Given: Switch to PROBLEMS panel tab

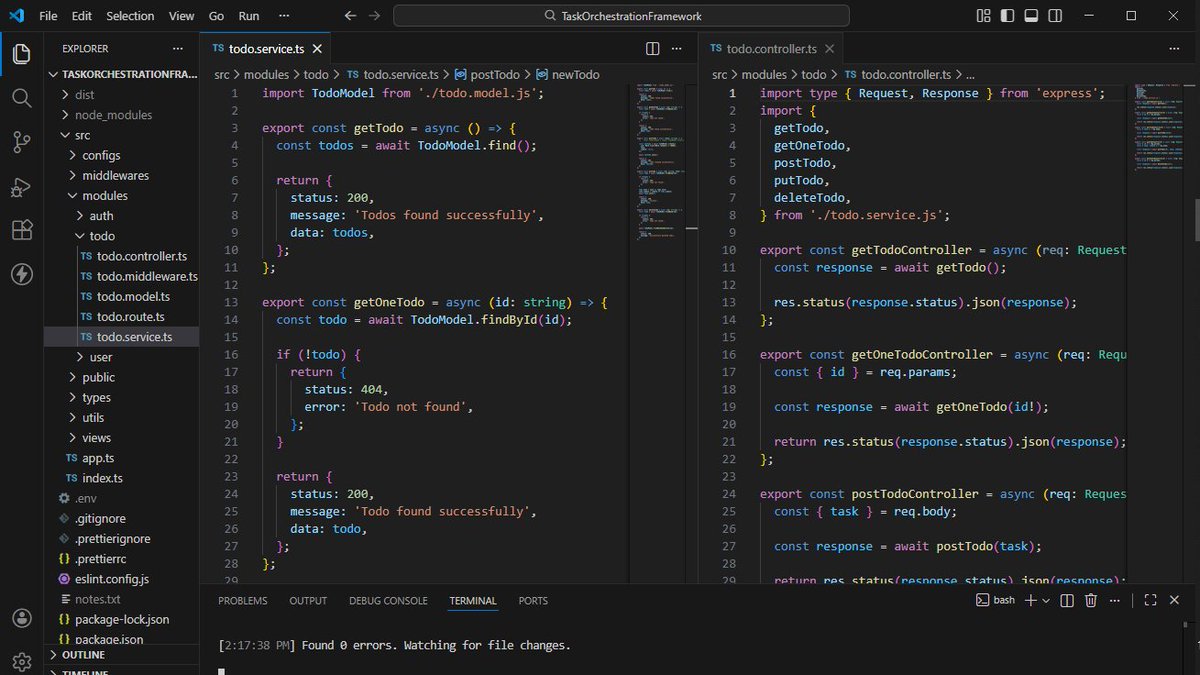Looking at the screenshot, I should click(243, 600).
